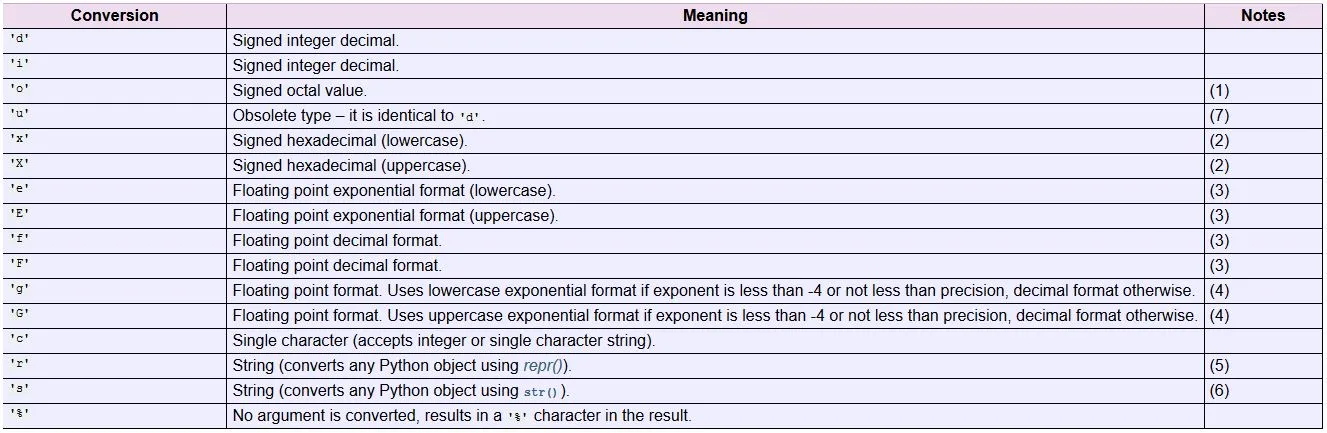Click note (3) in the 'F' row
The image size is (1327, 433).
click(1219, 266)
